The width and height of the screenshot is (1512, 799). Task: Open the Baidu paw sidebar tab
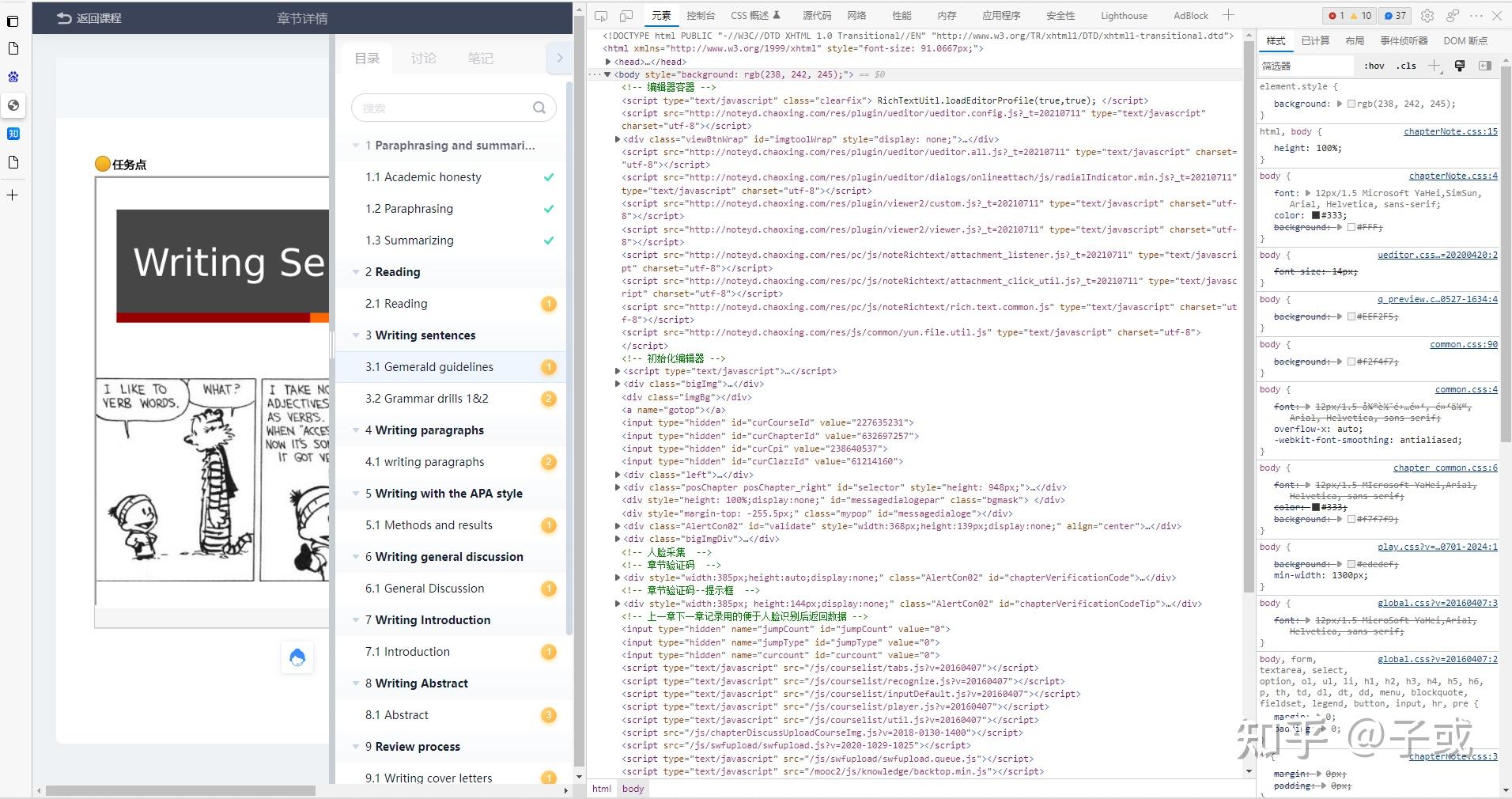click(13, 77)
